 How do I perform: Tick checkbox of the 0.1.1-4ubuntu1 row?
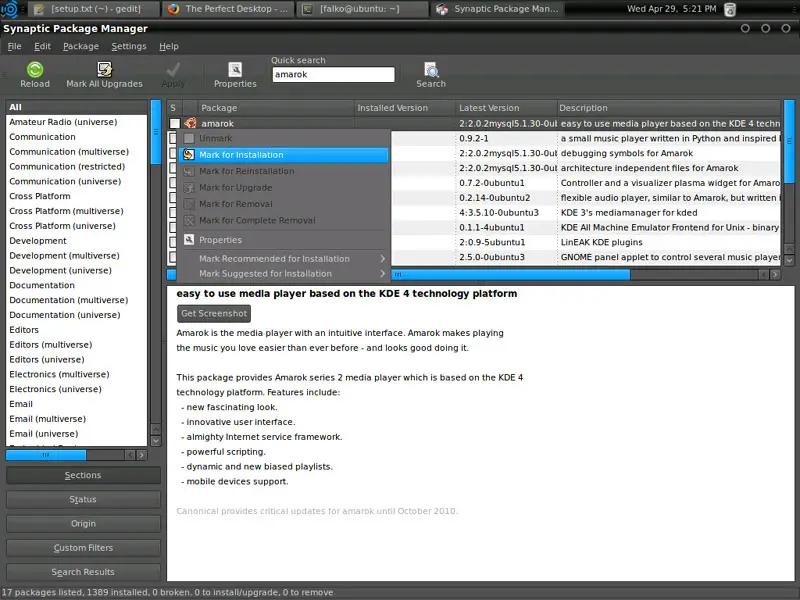tap(173, 227)
